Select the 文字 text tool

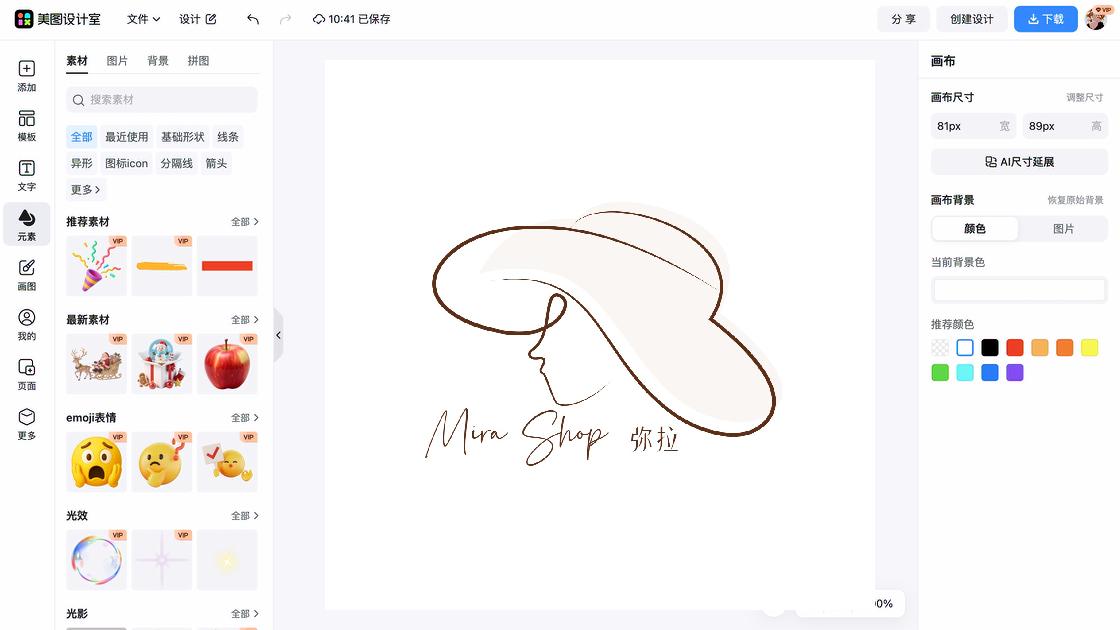click(x=27, y=176)
